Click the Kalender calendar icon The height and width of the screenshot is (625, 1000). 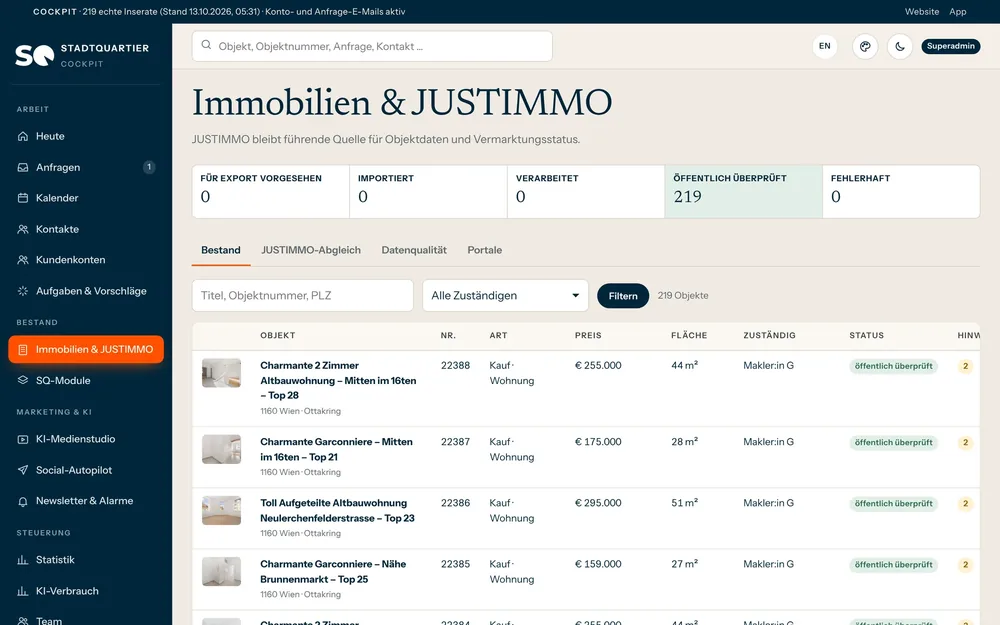(x=23, y=198)
